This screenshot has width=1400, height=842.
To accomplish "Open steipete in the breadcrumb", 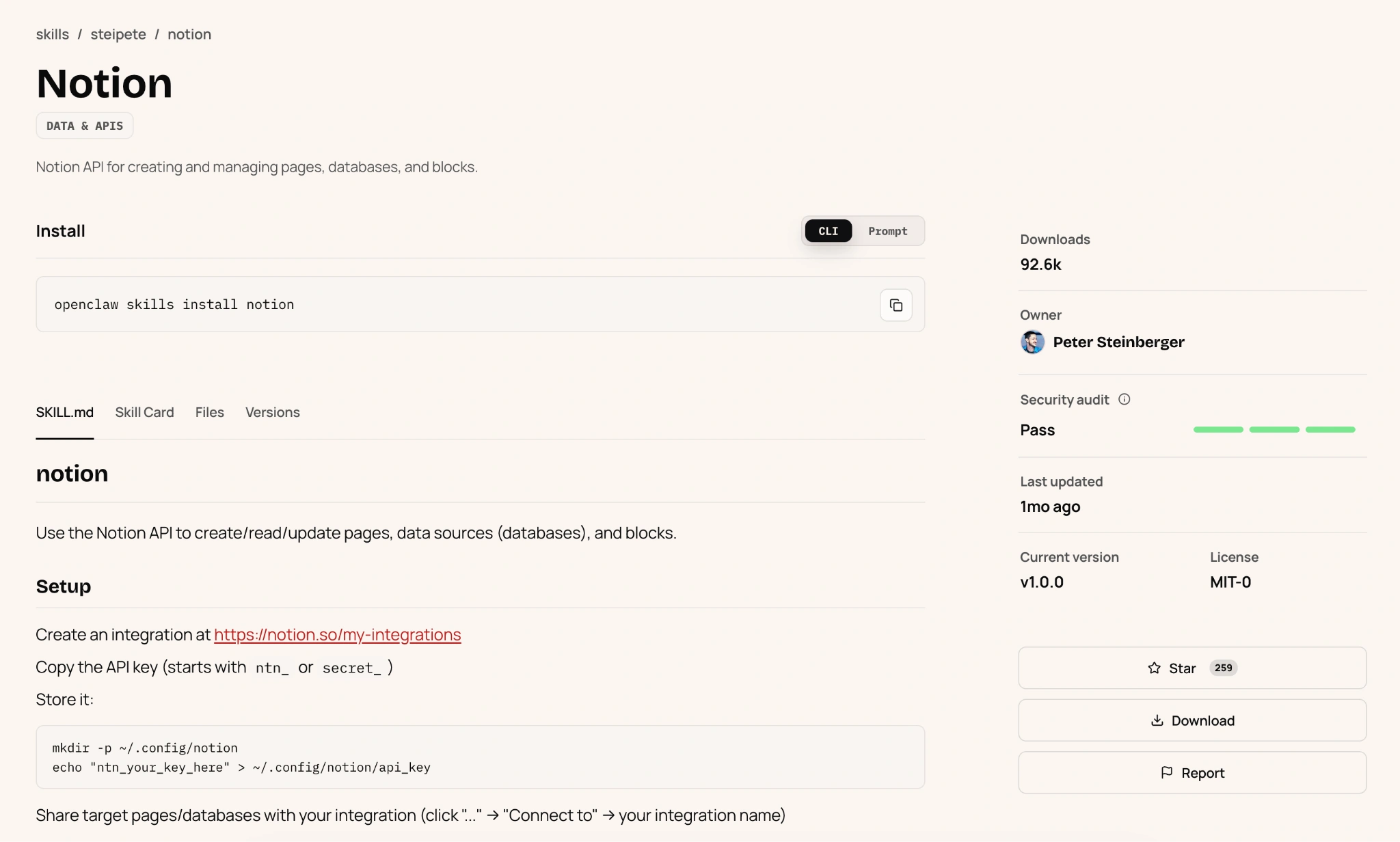I will coord(118,34).
